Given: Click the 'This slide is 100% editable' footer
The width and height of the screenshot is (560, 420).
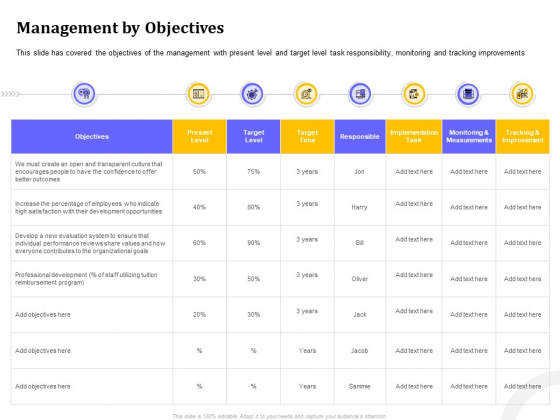Looking at the screenshot, I should 280,416.
